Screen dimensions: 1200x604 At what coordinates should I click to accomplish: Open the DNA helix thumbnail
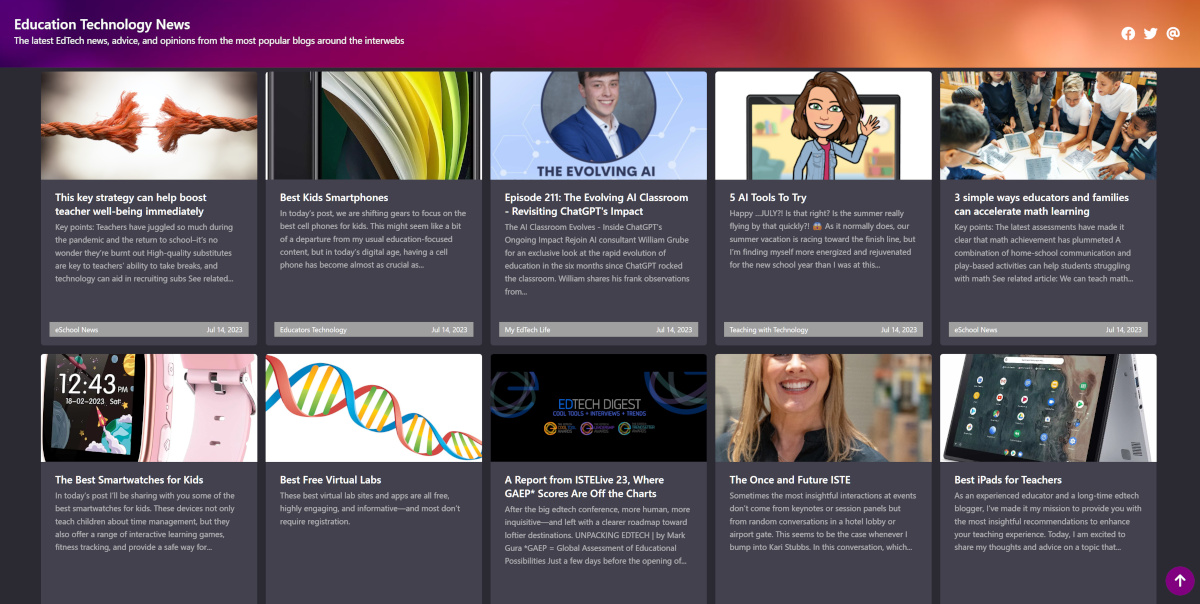(x=374, y=408)
